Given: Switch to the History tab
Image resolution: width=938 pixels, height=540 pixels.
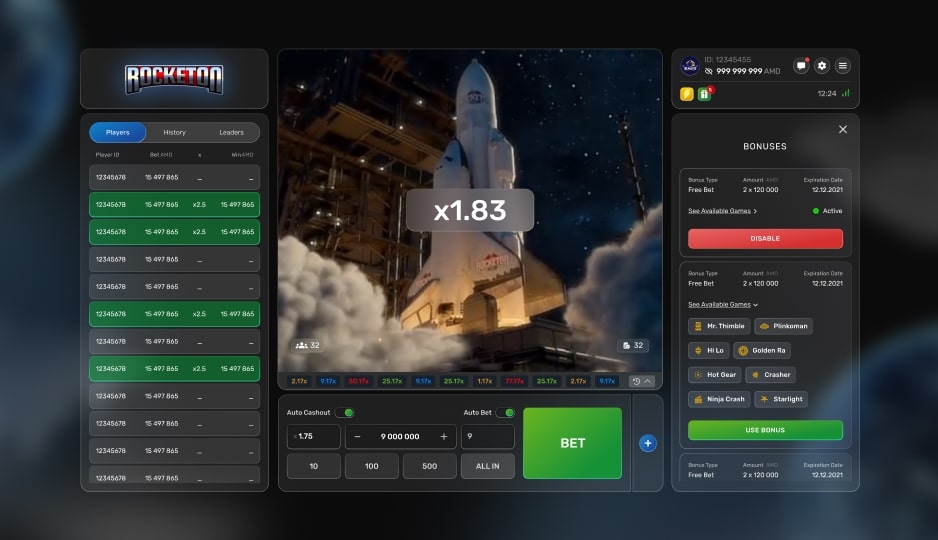Looking at the screenshot, I should coord(174,132).
